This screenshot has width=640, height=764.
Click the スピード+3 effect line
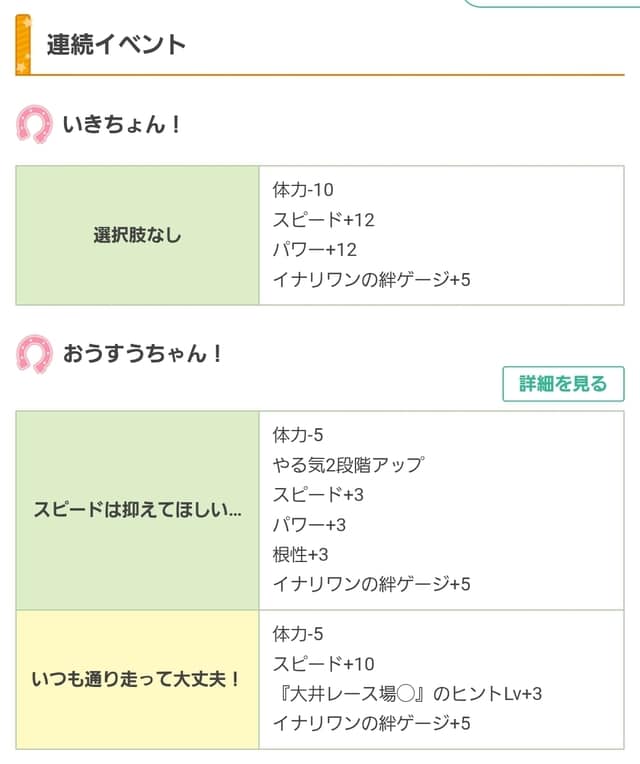[x=318, y=495]
